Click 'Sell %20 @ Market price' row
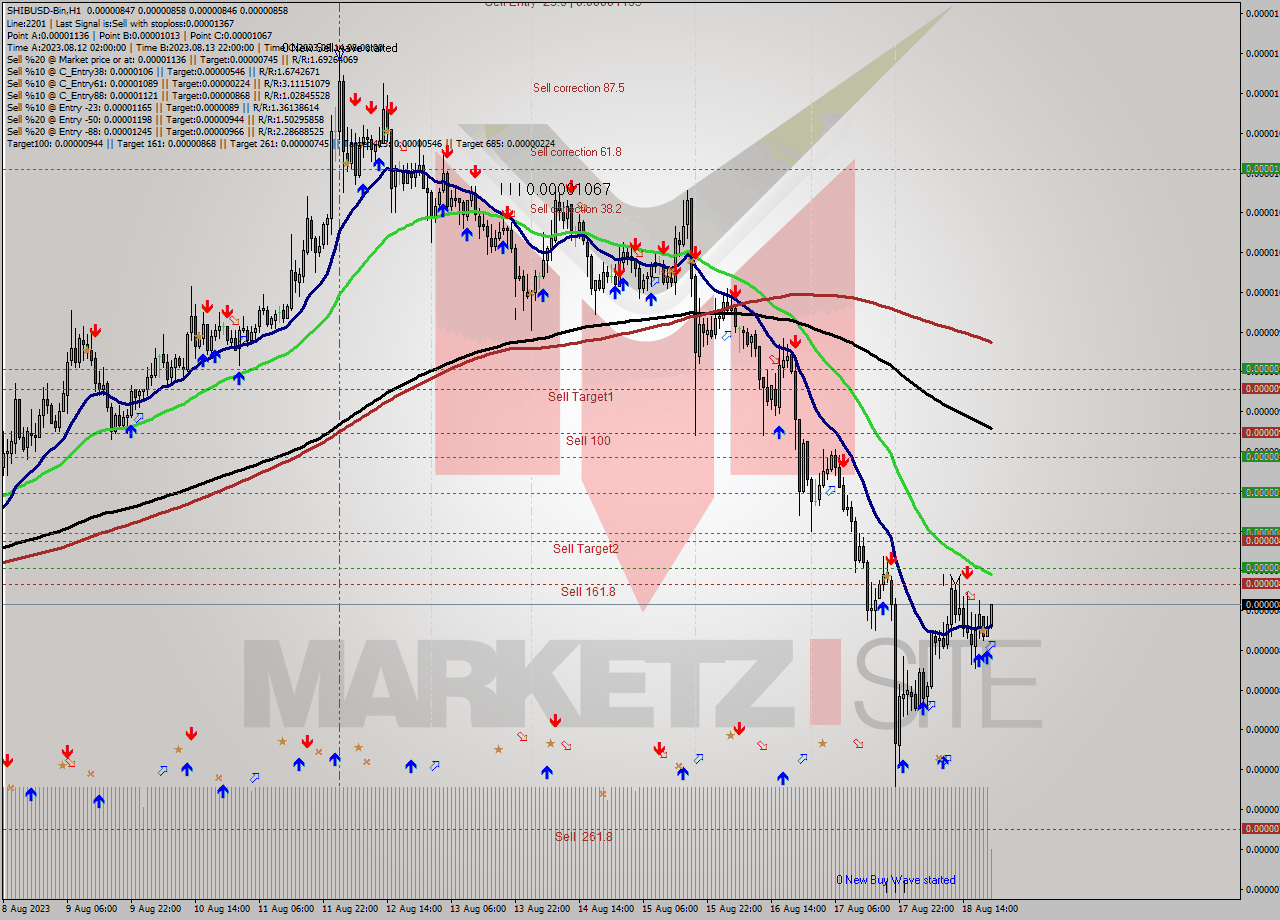Screen dimensions: 1280x920 pyautogui.click(x=182, y=60)
